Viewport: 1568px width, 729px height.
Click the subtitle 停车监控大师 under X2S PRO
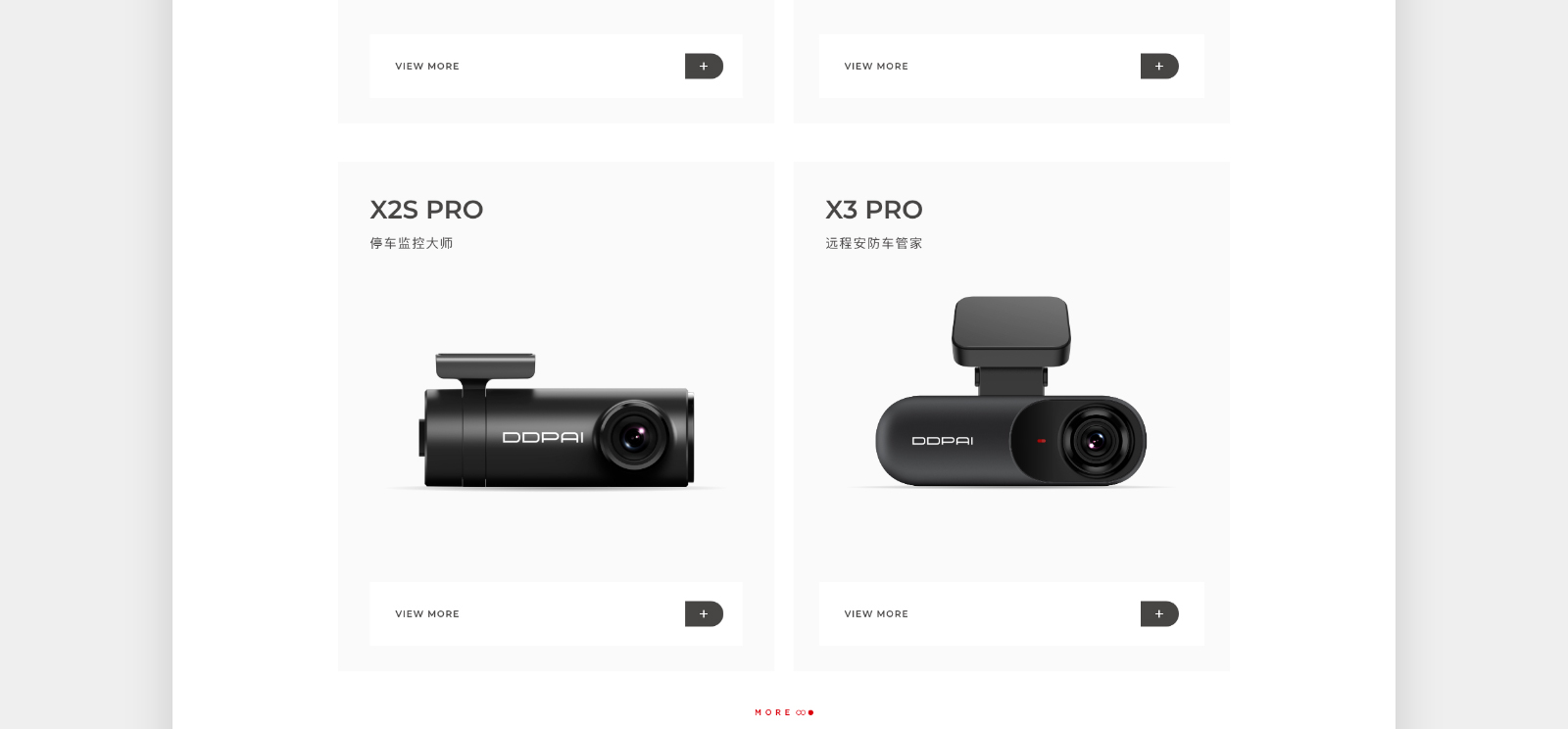412,243
